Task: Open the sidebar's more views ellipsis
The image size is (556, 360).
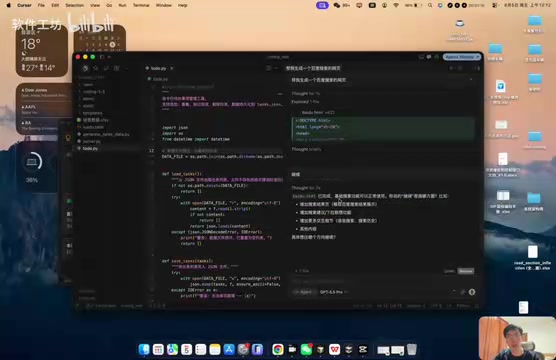Action: pos(127,68)
